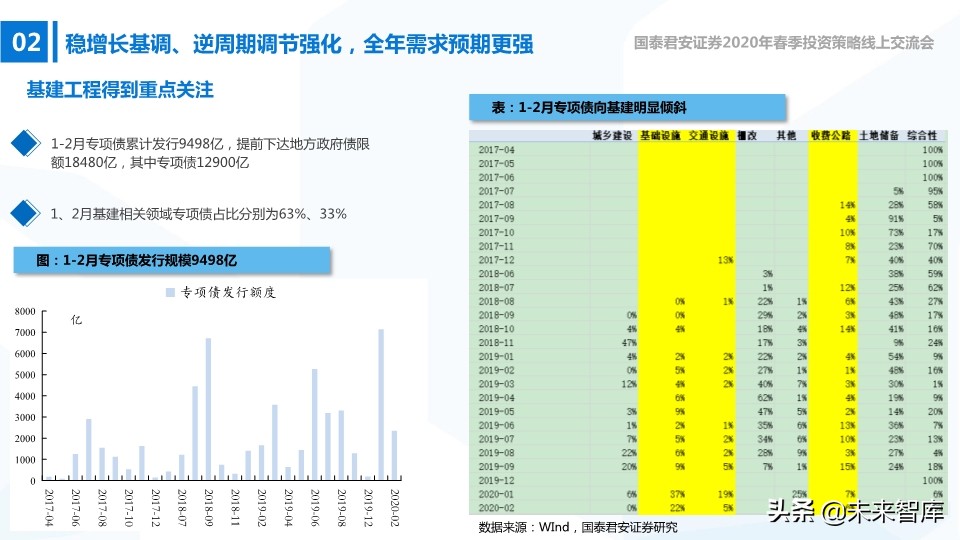Click the blue "02" section number badge

coord(24,42)
